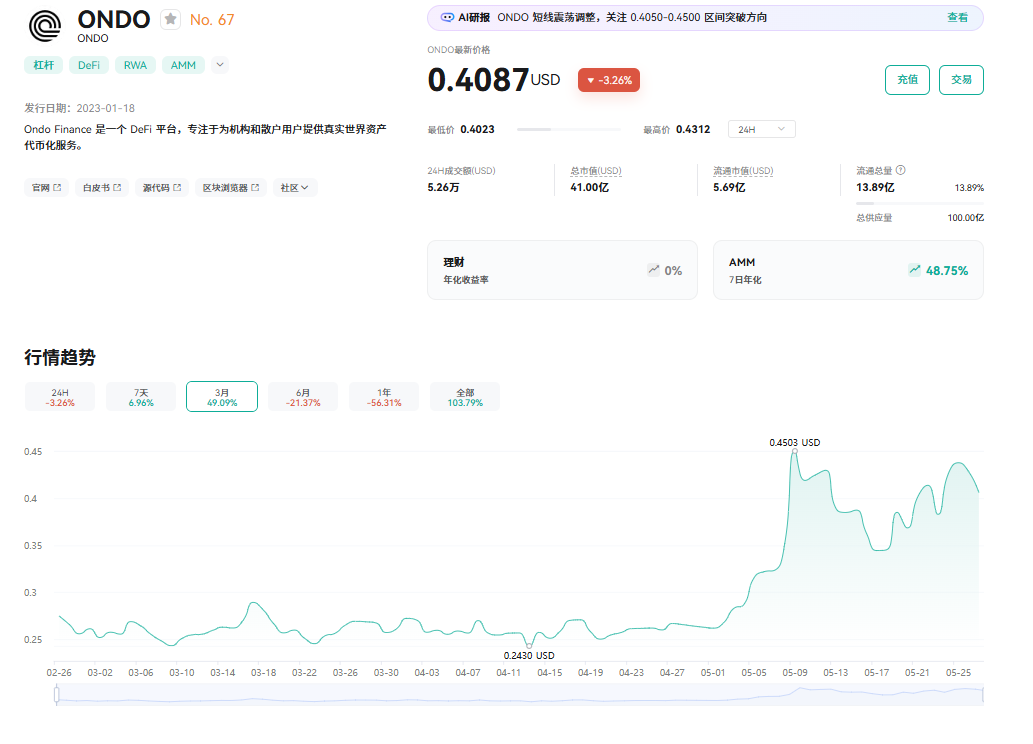The image size is (1033, 744).
Task: Click the 总市值(USD) label
Action: point(596,171)
